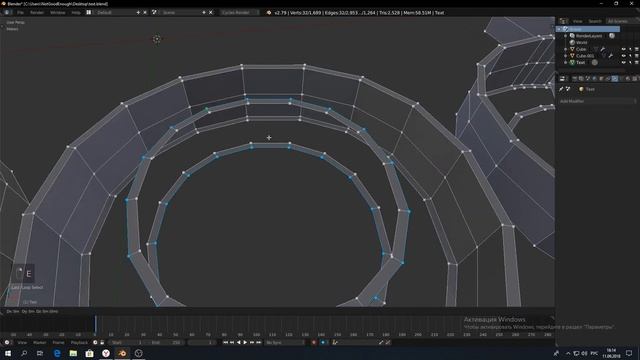The image size is (640, 360).
Task: Click the Blender logo beside version info
Action: (x=269, y=13)
